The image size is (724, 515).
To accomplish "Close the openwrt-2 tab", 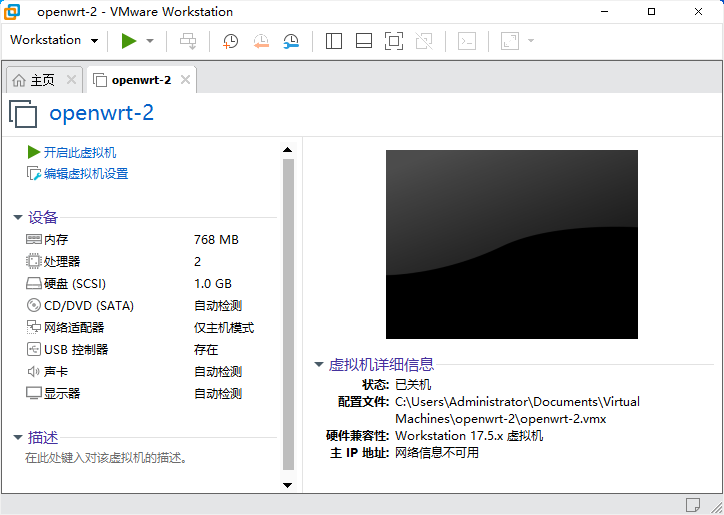I will (185, 80).
